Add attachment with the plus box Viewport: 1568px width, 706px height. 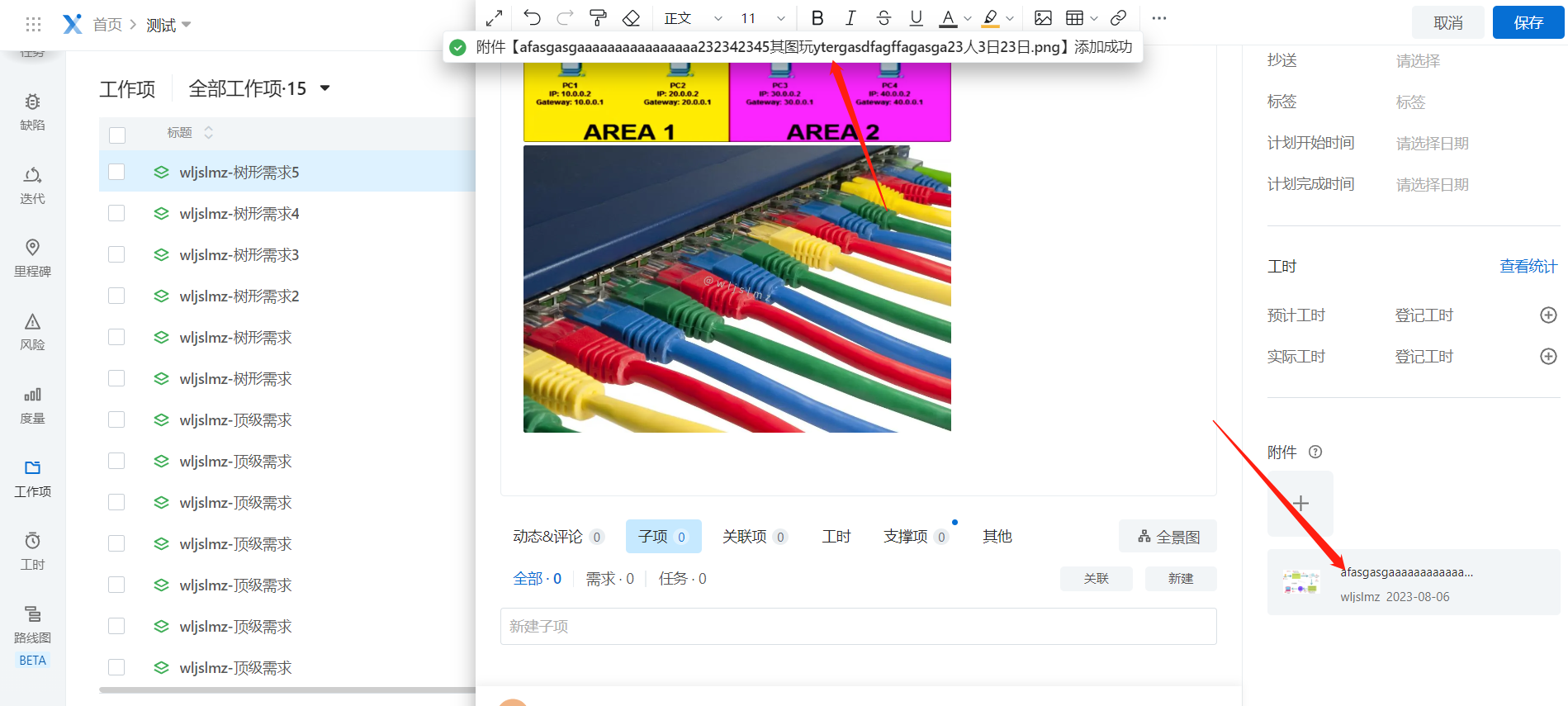[1300, 504]
